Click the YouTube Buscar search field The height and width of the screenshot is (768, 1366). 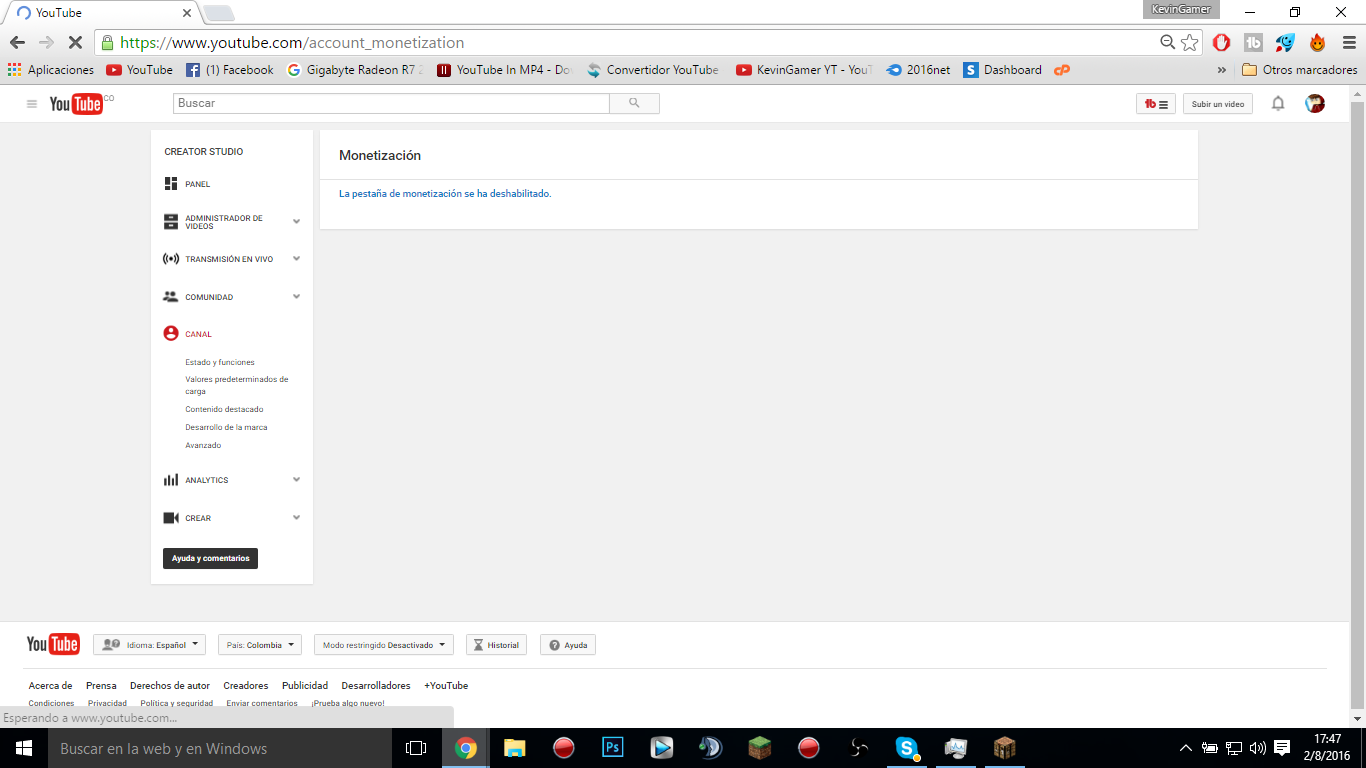click(391, 103)
